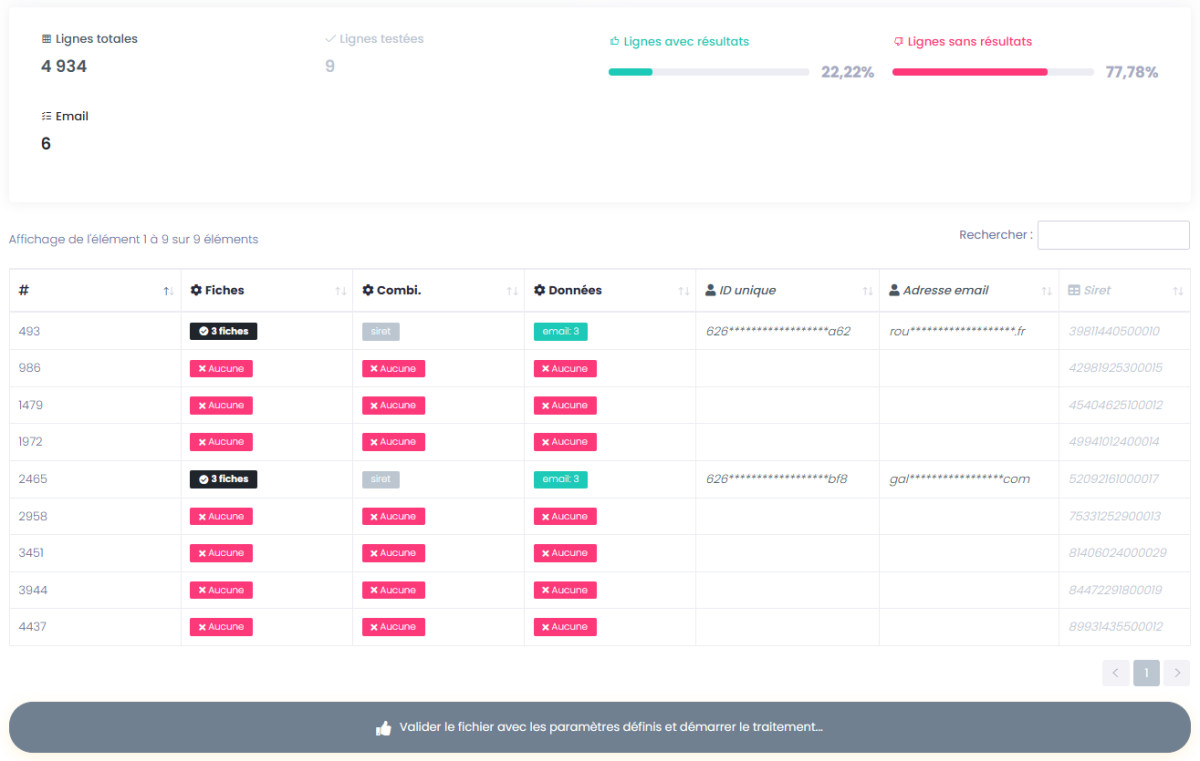Viewport: 1200px width, 761px height.
Task: Go to next page with right chevron
Action: point(1177,673)
